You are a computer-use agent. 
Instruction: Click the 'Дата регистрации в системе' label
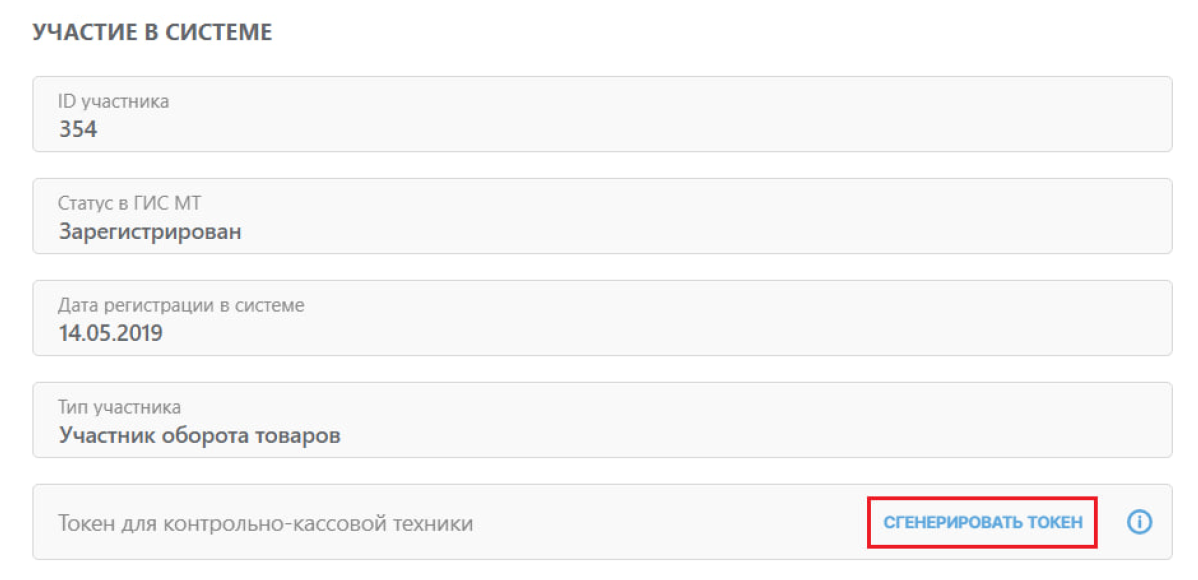(181, 306)
